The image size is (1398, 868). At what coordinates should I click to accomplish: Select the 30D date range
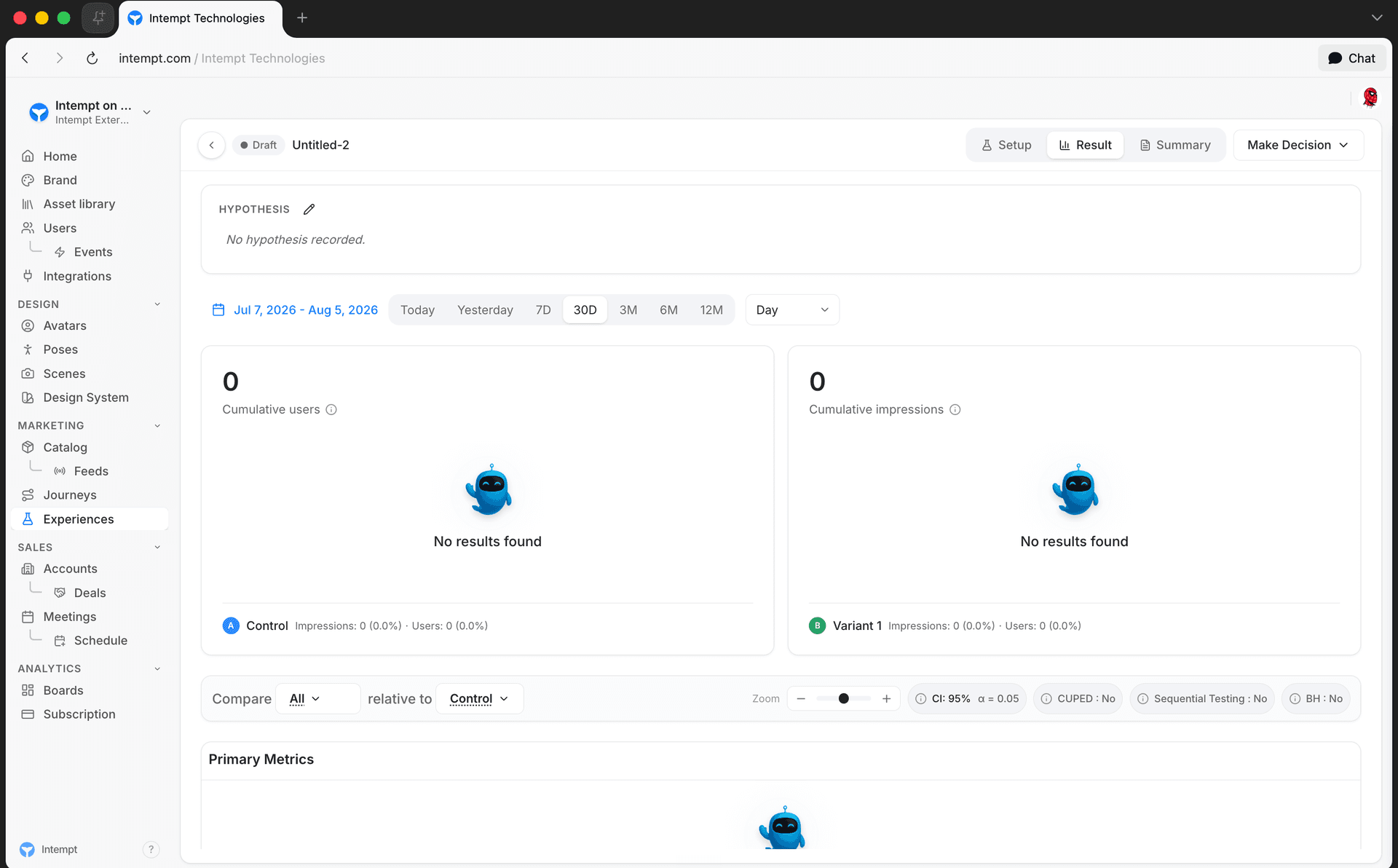click(585, 309)
